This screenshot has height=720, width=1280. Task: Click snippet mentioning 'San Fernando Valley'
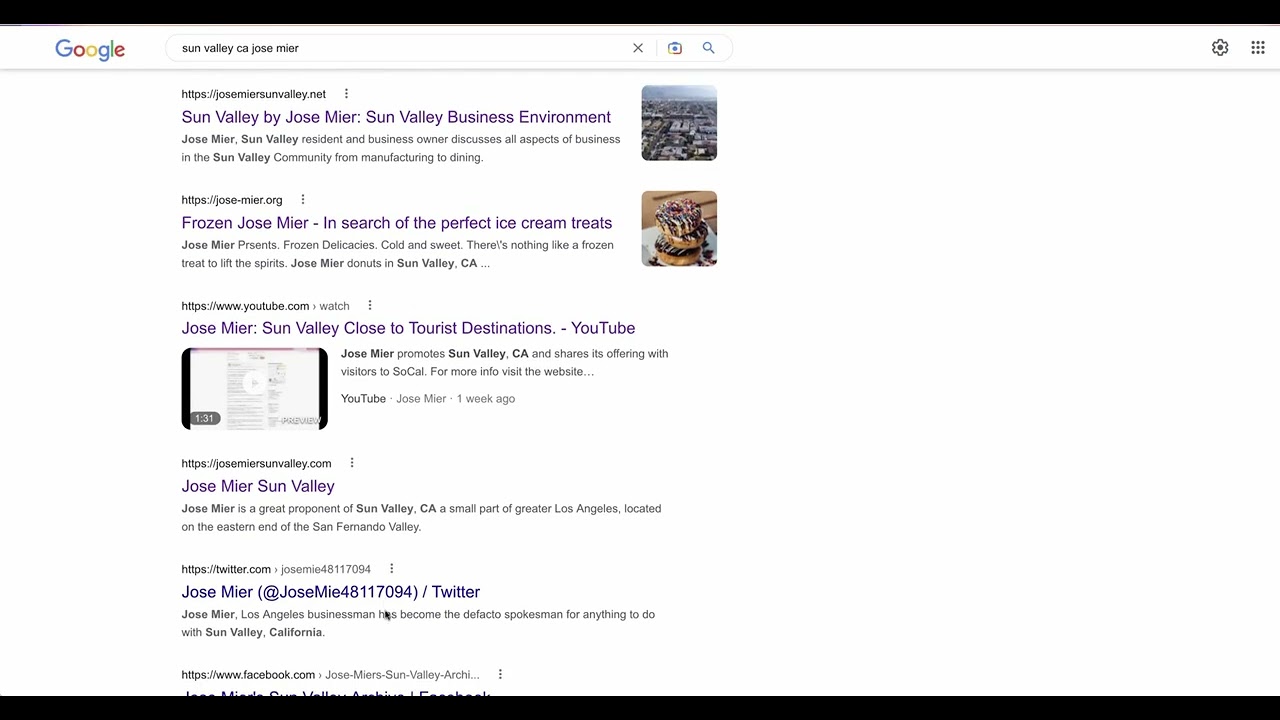tap(421, 518)
